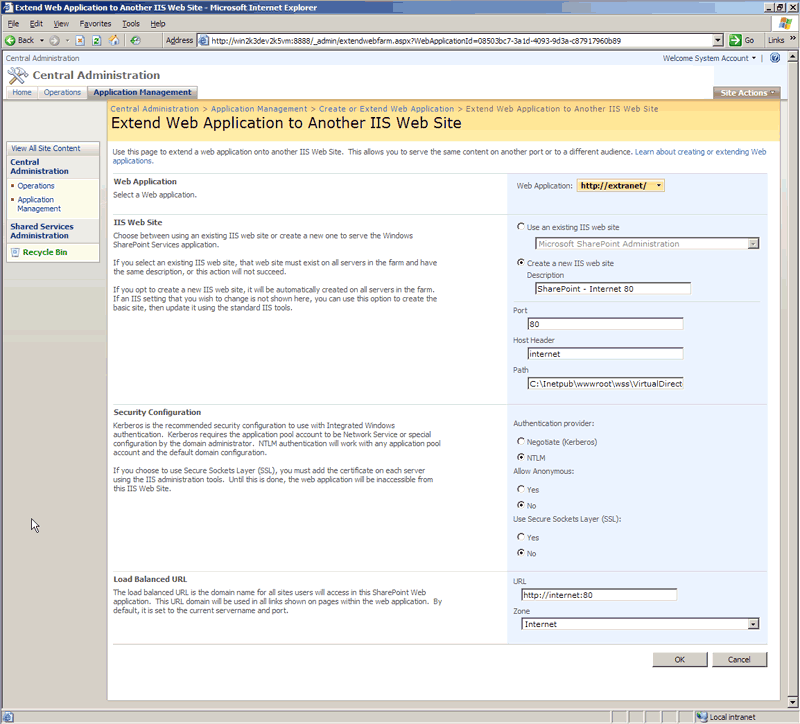Open the Zone dropdown showing Internet
This screenshot has width=800, height=724.
point(640,624)
